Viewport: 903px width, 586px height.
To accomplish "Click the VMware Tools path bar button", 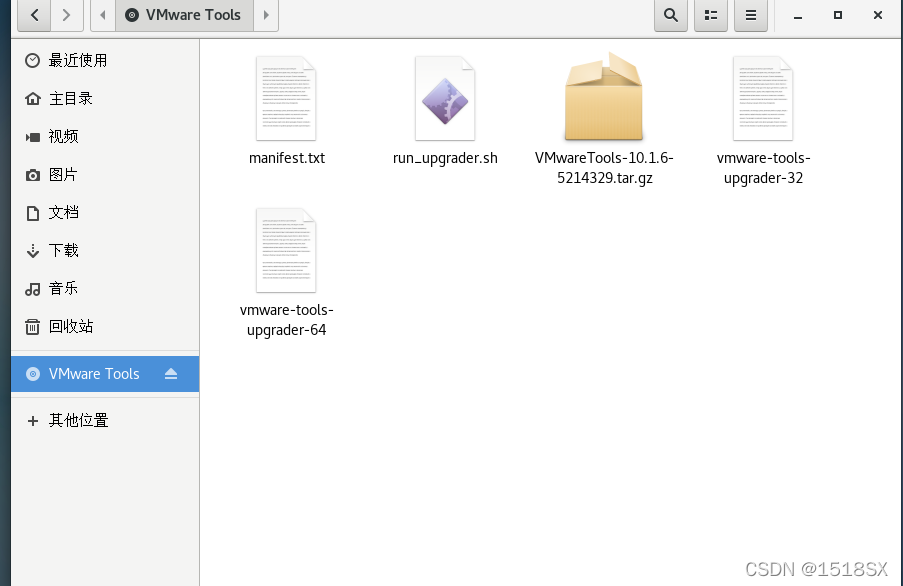I will point(184,15).
